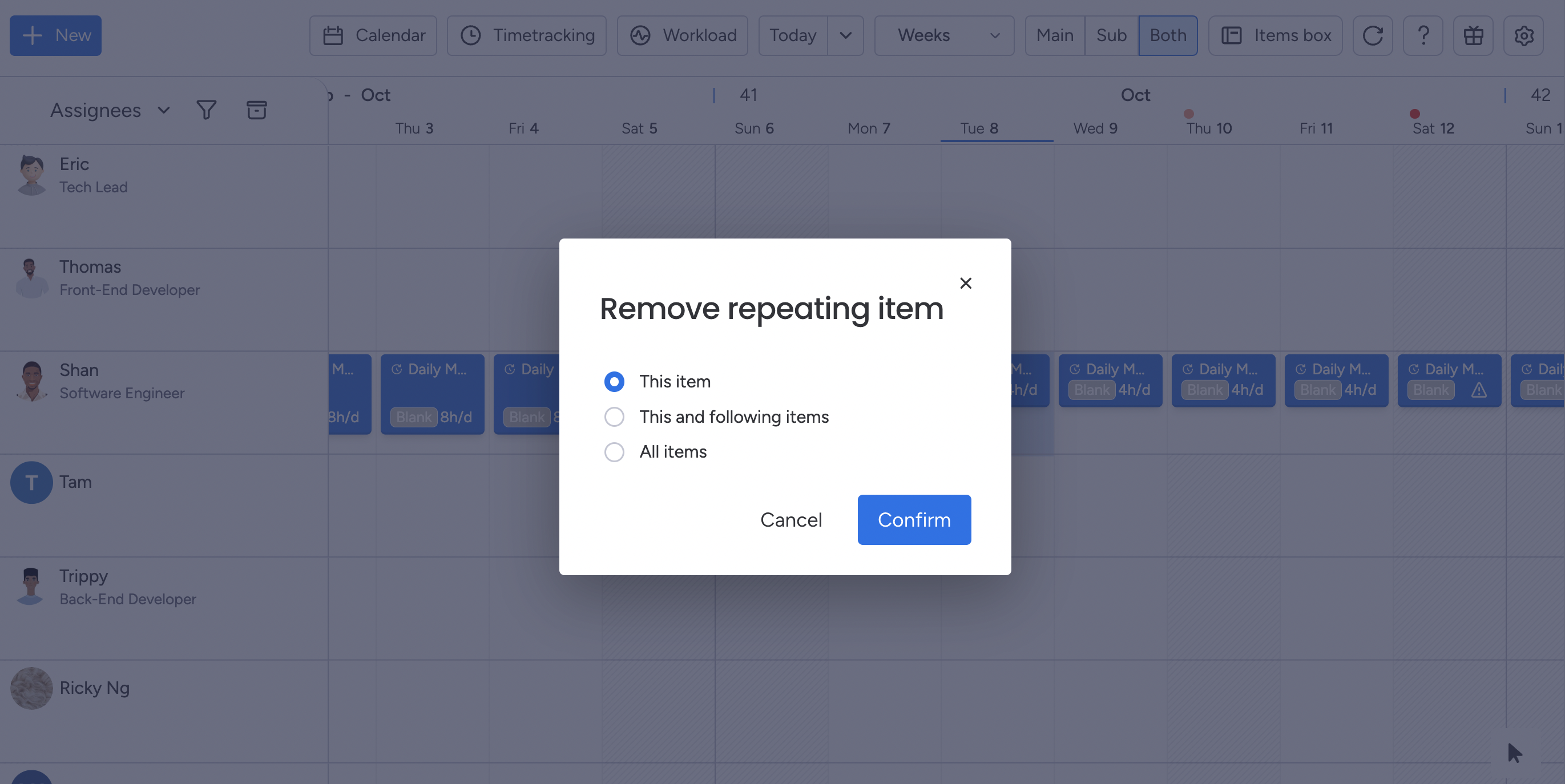Select the Timetracking clock icon
This screenshot has height=784, width=1565.
471,35
